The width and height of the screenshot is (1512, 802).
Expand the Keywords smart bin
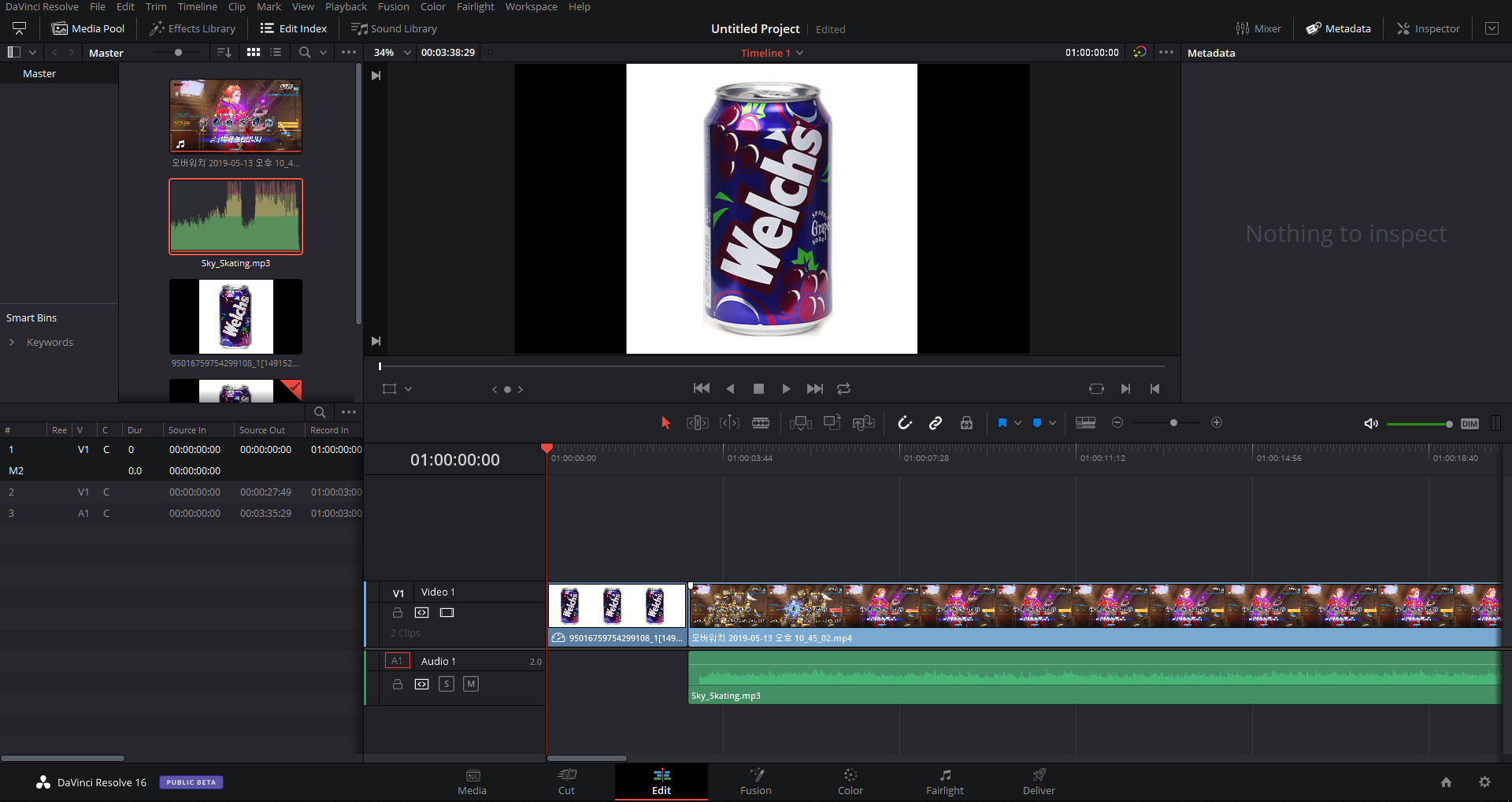click(x=12, y=342)
